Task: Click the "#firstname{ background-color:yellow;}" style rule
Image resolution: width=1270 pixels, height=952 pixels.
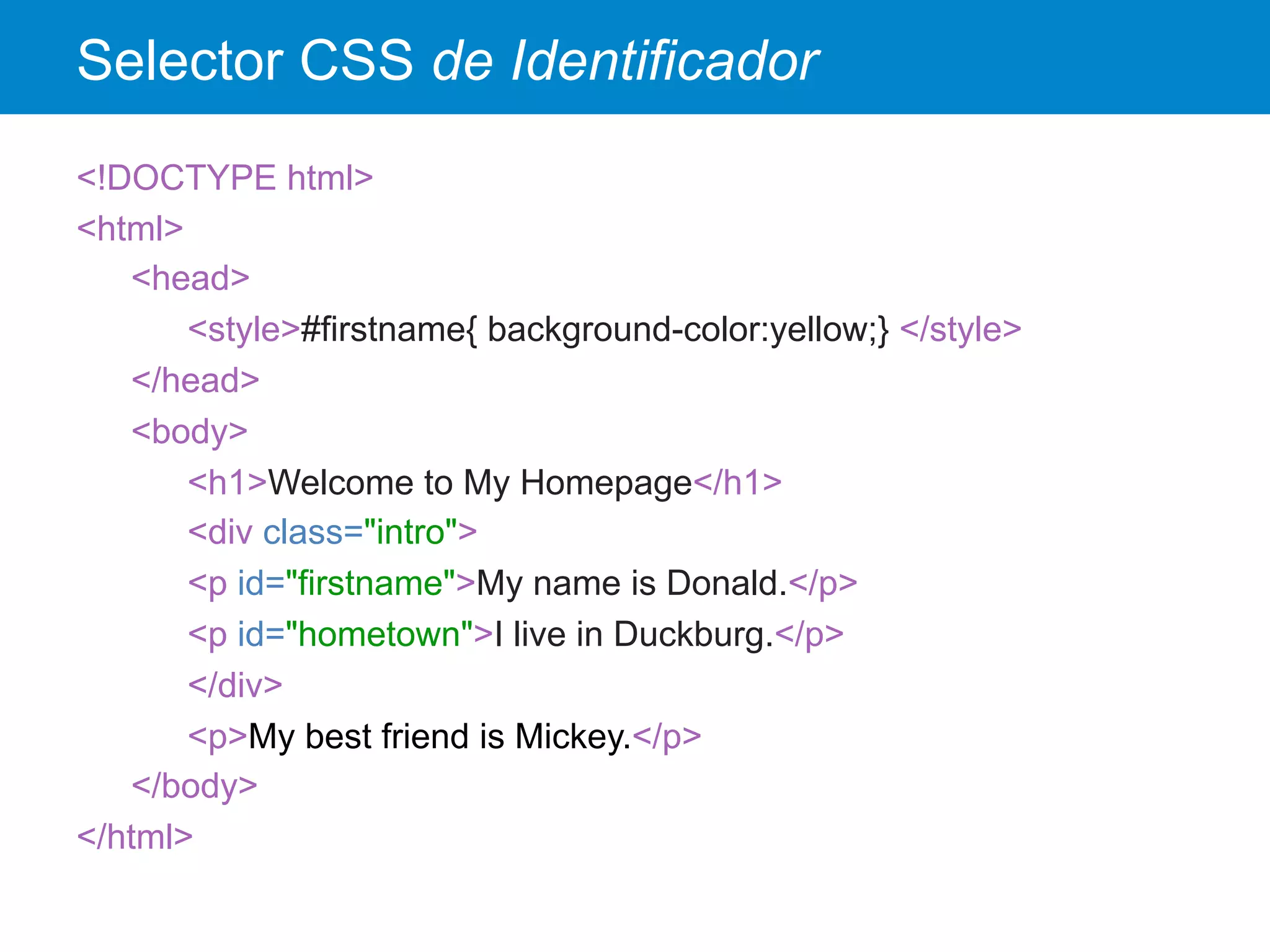Action: click(x=595, y=330)
